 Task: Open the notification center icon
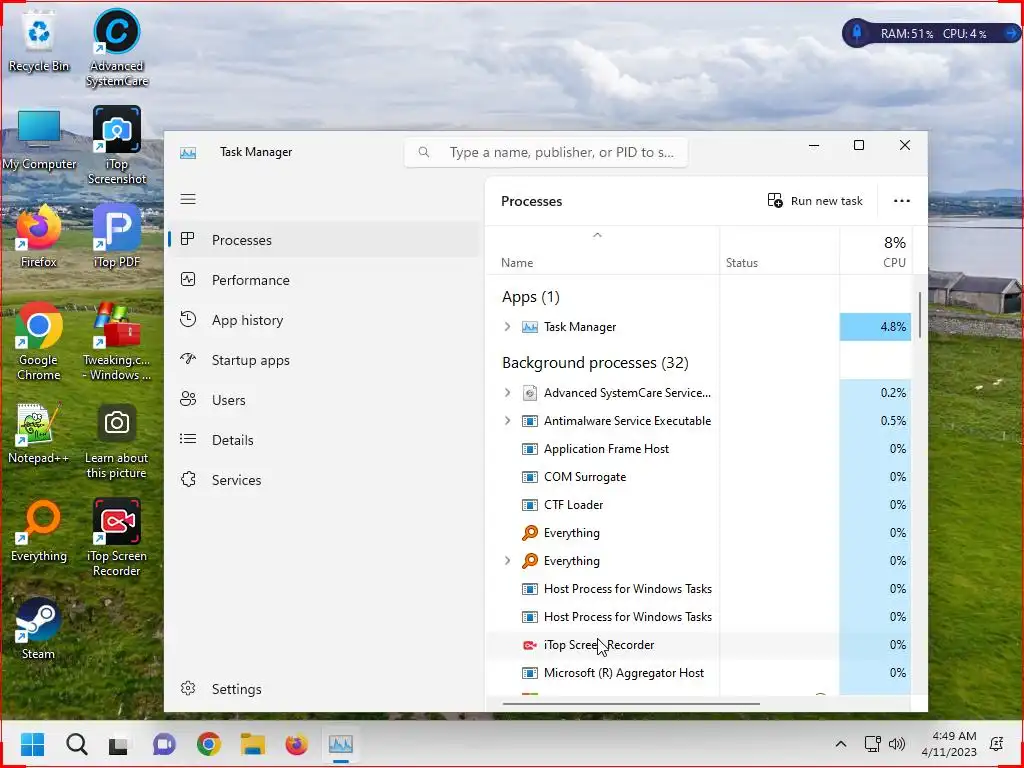coord(997,744)
